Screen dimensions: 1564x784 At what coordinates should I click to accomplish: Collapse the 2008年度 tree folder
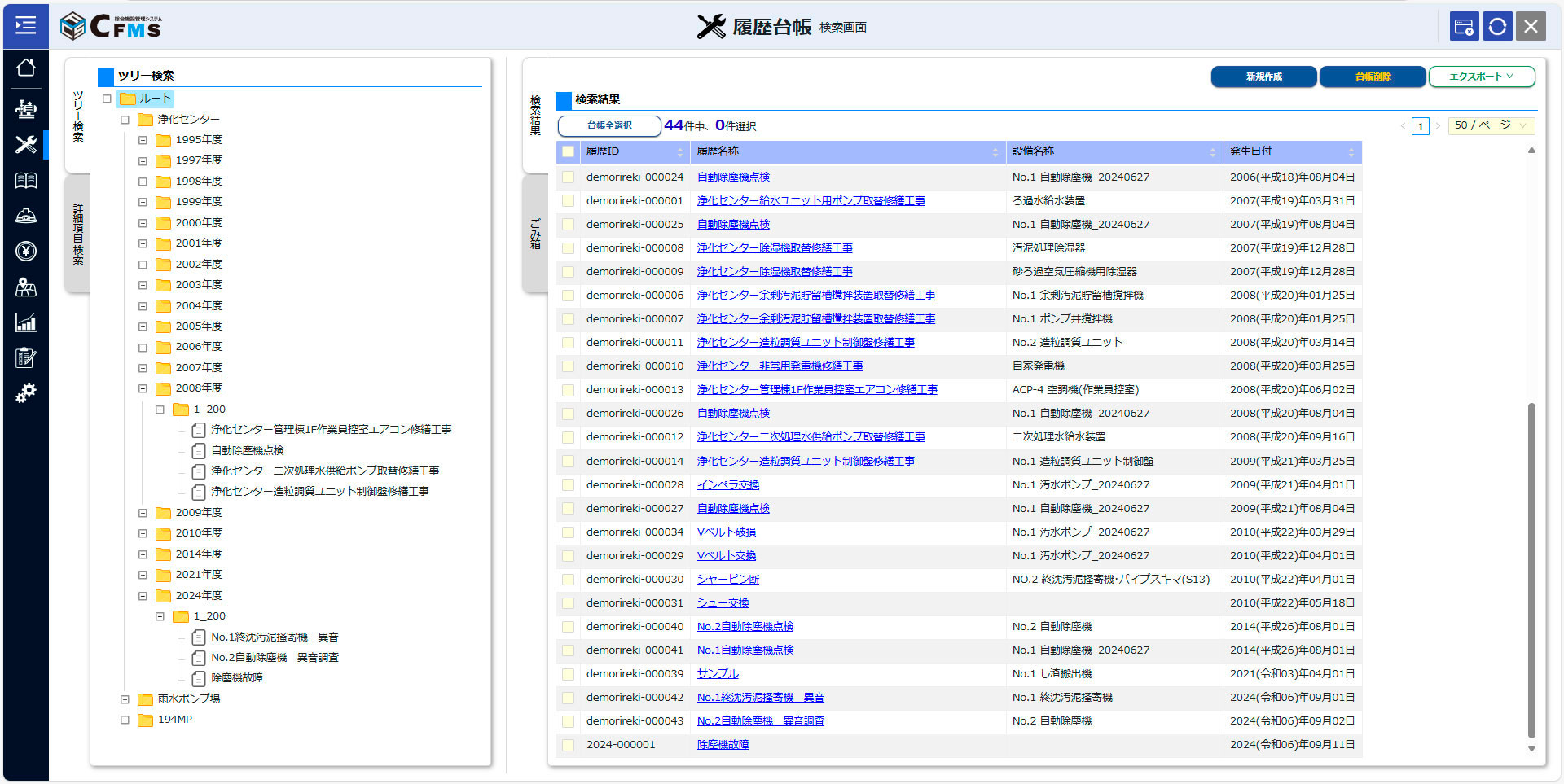click(143, 388)
